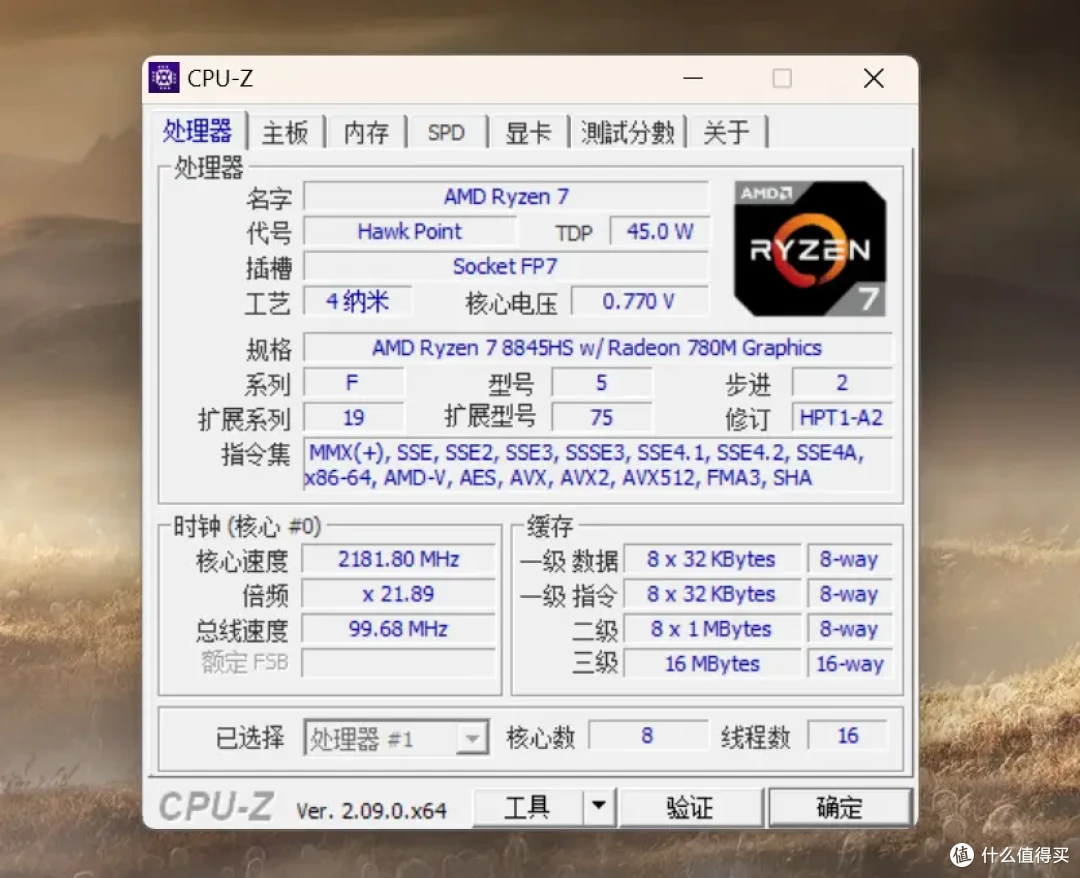1080x878 pixels.
Task: Click the process value 4 纳米
Action: [357, 302]
